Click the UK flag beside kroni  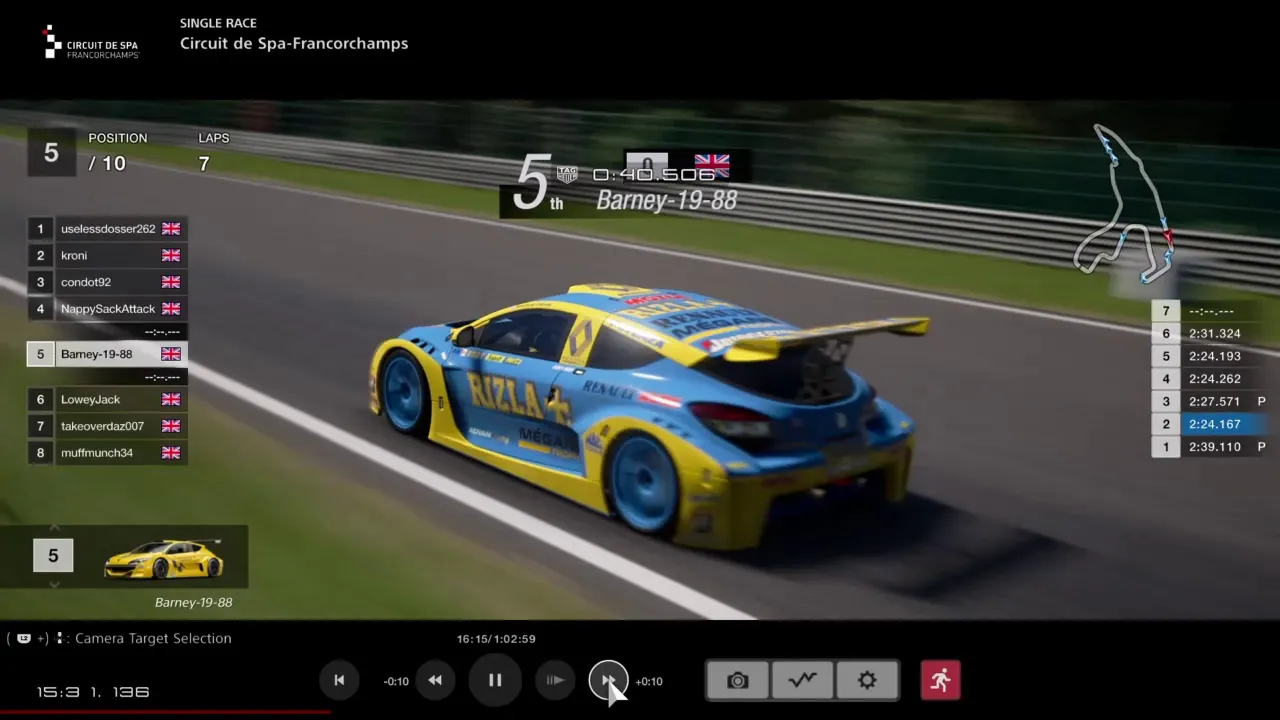click(171, 256)
